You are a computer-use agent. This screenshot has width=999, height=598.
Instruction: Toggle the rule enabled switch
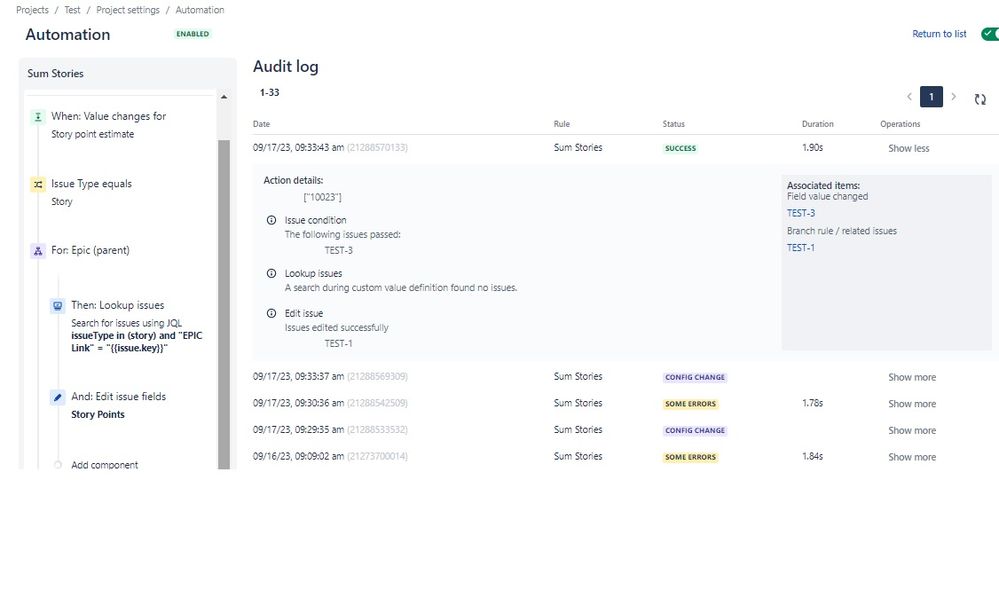coord(990,34)
